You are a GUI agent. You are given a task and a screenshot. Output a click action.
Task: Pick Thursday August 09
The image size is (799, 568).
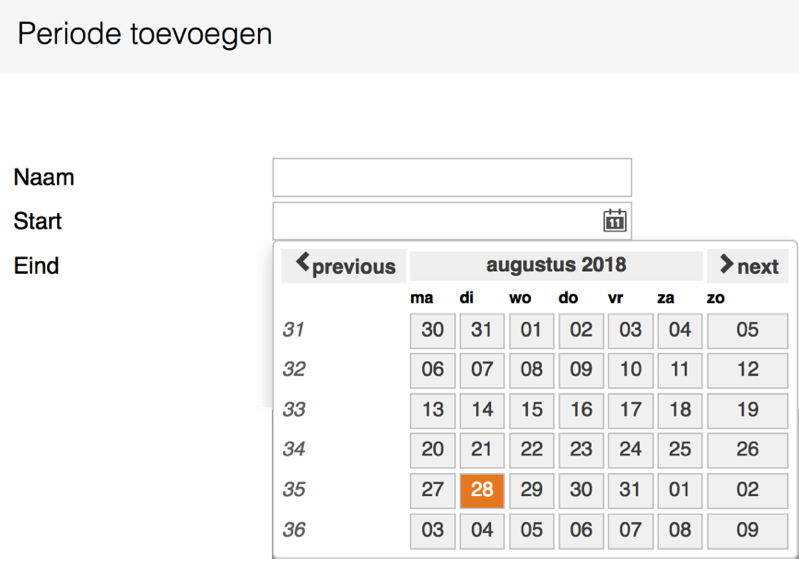pyautogui.click(x=581, y=370)
